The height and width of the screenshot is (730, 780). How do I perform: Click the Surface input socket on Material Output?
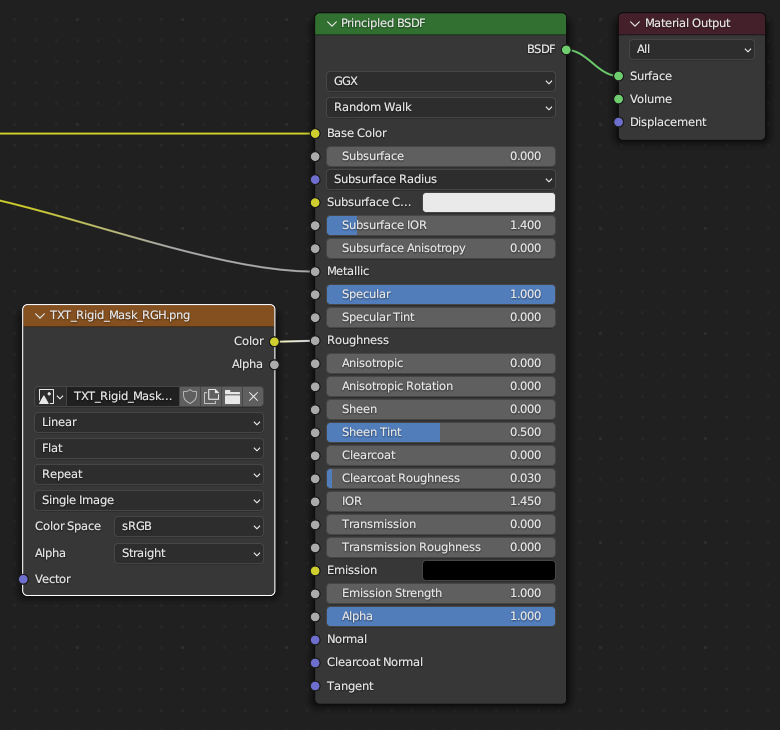coord(619,76)
